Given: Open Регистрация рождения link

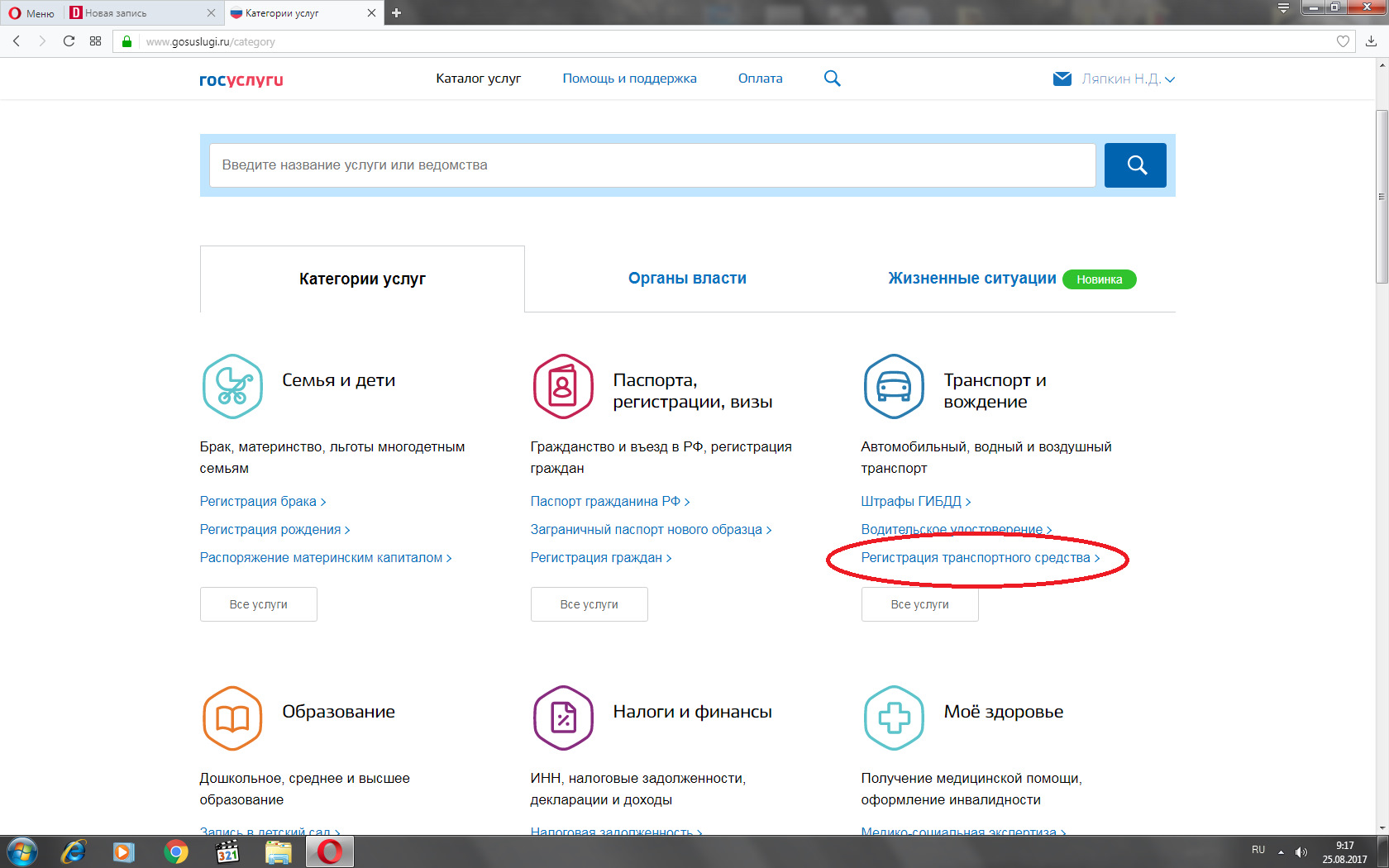Looking at the screenshot, I should 274,530.
